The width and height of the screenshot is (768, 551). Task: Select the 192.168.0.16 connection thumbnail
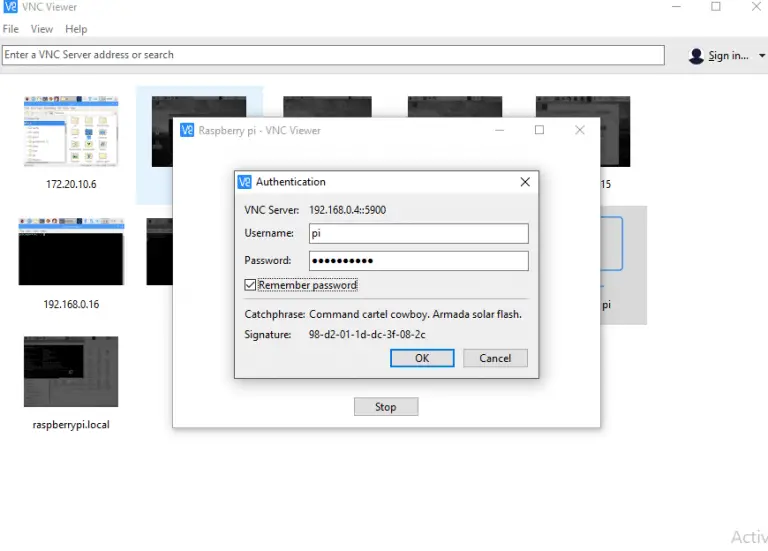point(71,252)
